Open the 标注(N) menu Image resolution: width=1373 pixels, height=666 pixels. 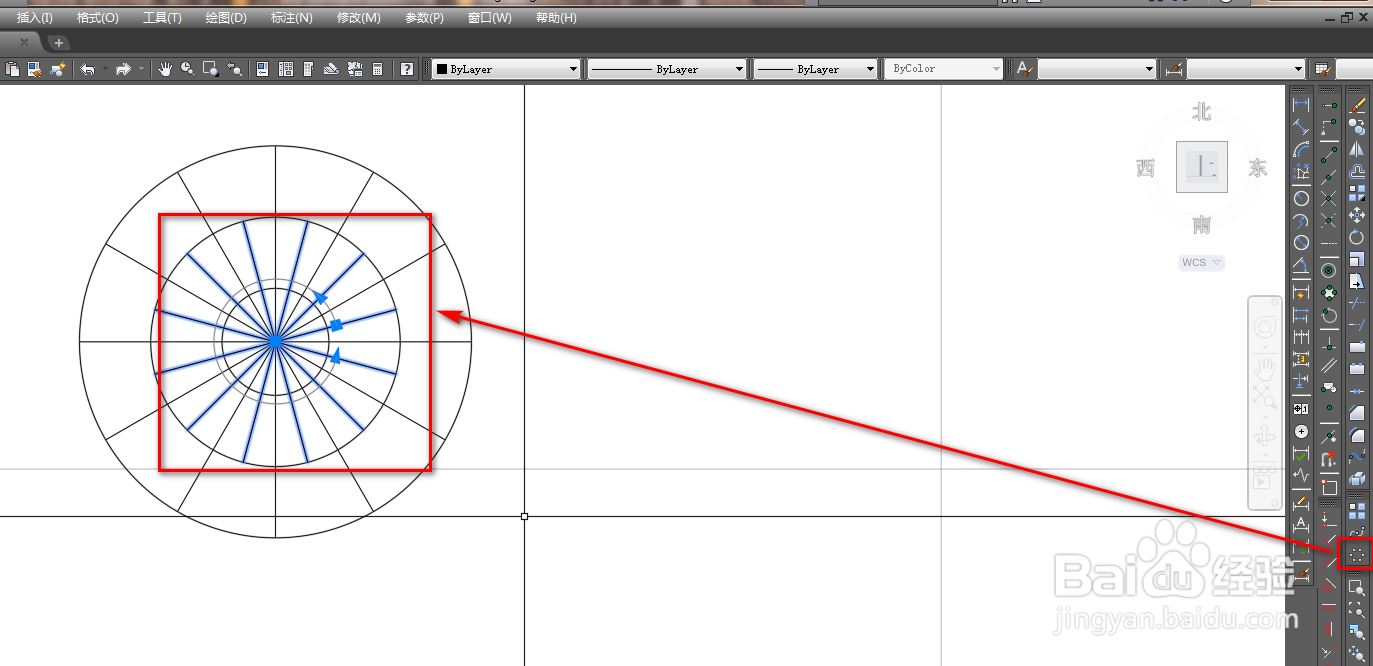(x=292, y=18)
